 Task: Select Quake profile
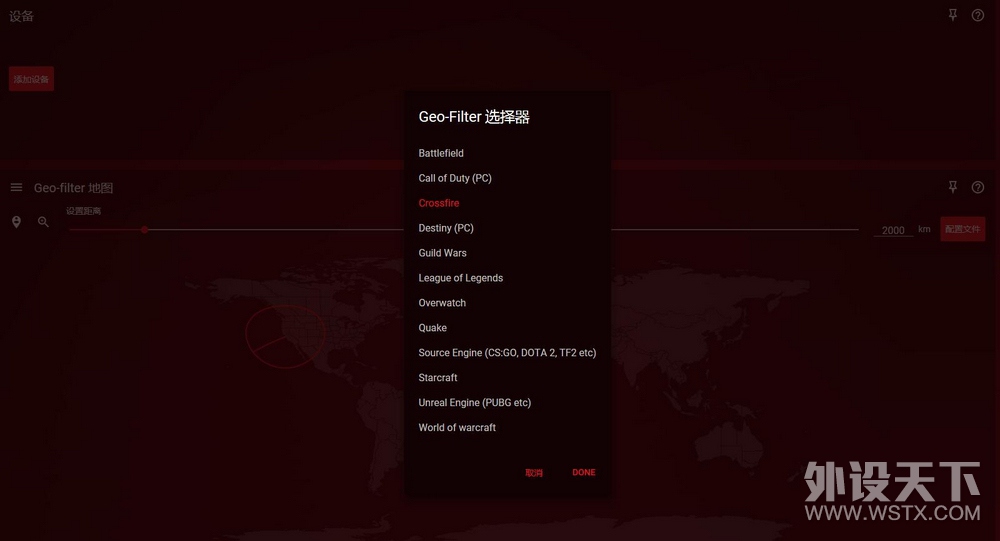tap(432, 327)
